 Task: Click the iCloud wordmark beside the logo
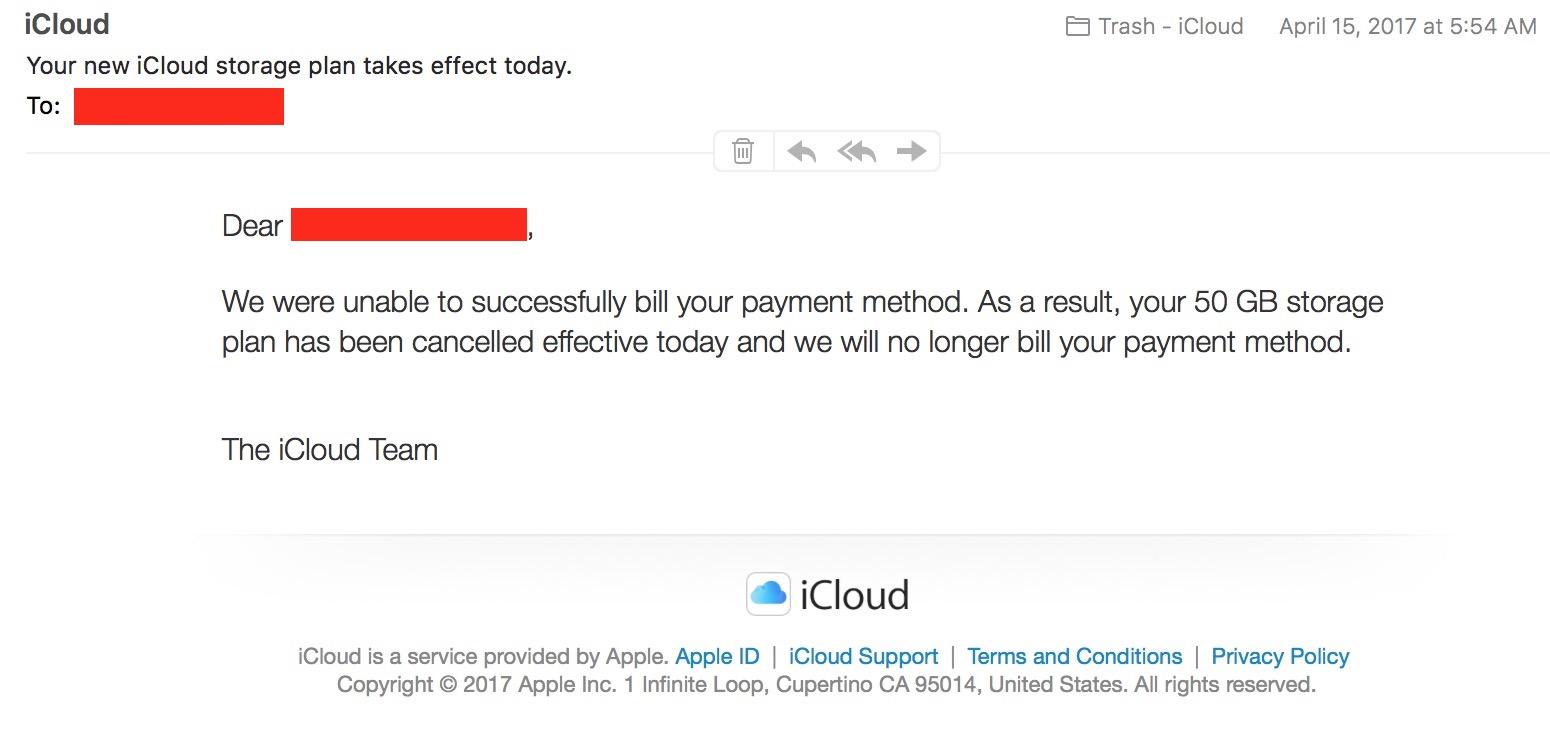click(x=854, y=595)
